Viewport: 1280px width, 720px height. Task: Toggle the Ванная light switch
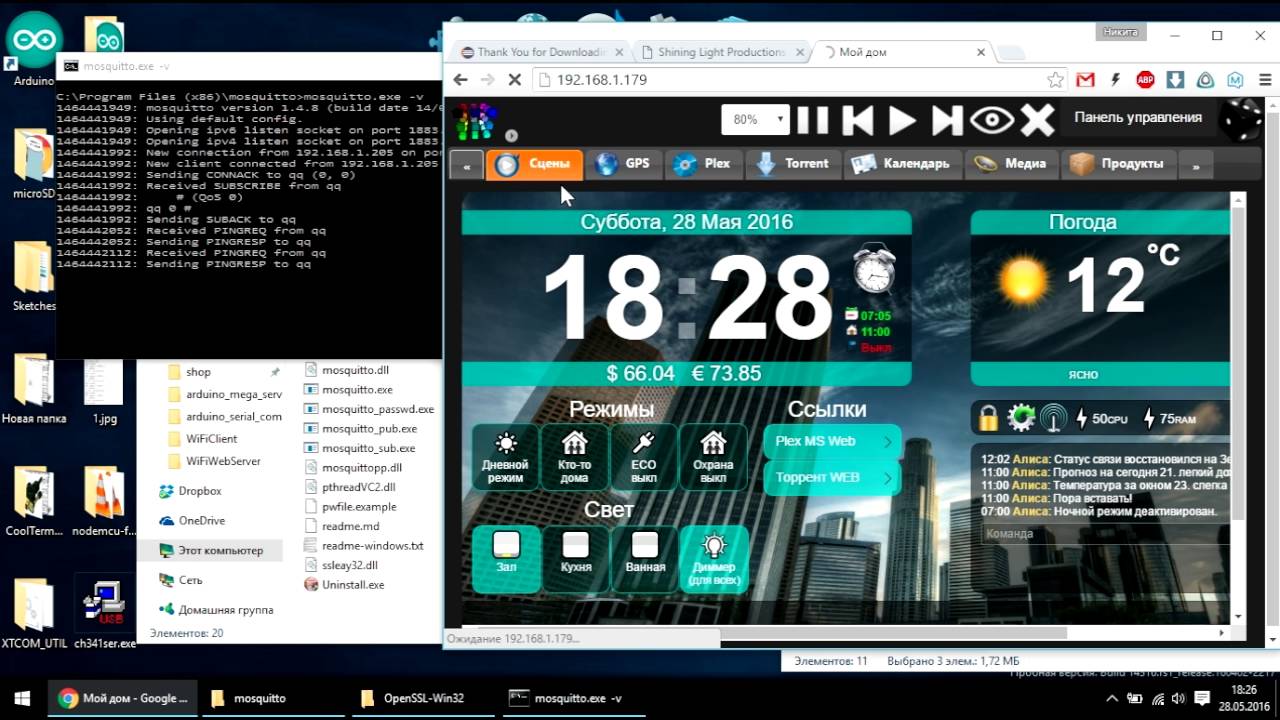point(645,559)
